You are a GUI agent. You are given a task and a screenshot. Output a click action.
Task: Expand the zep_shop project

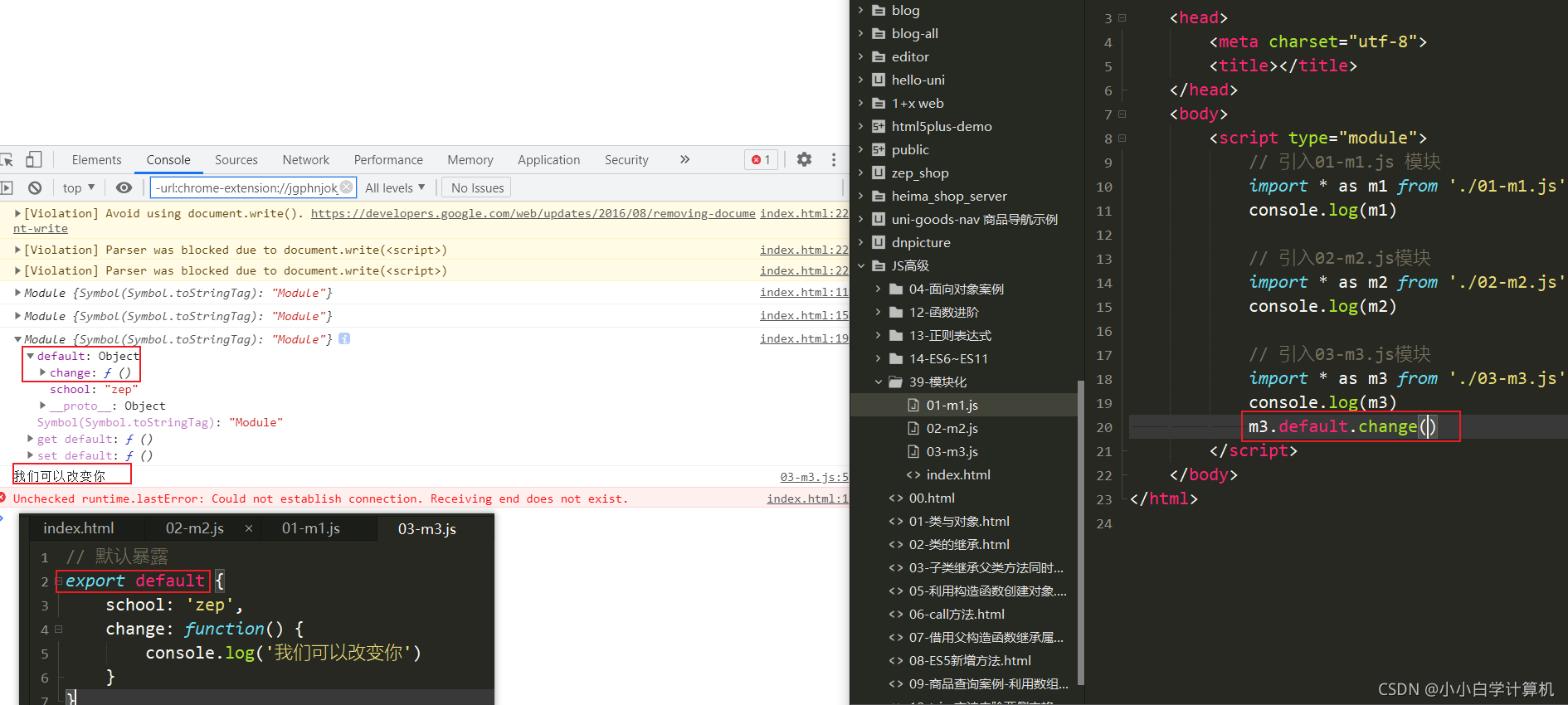pos(861,173)
